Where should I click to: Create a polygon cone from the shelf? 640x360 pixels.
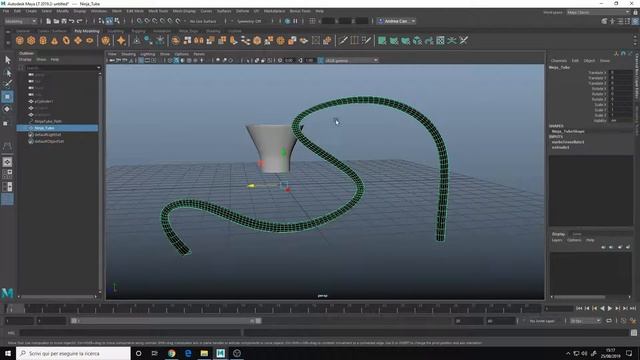(x=54, y=40)
